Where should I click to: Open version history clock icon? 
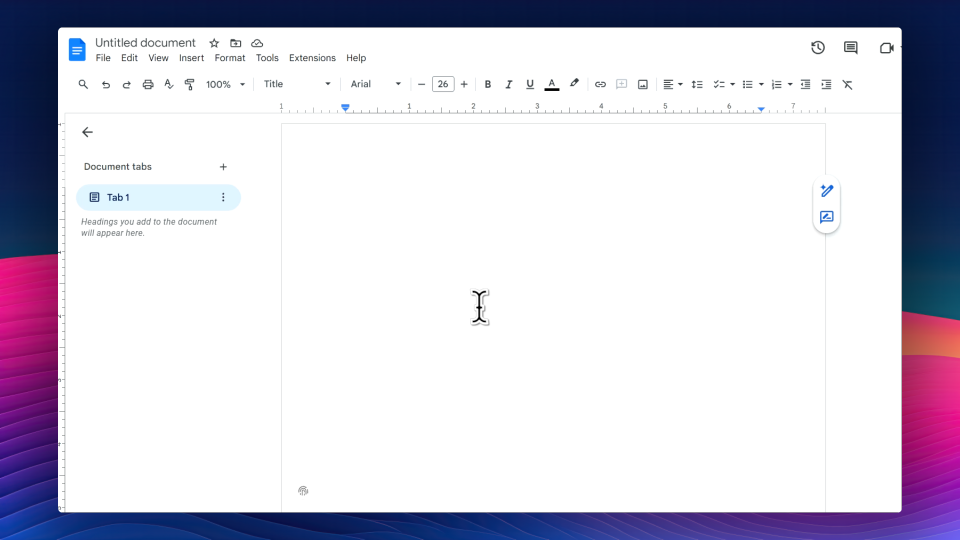click(x=818, y=48)
